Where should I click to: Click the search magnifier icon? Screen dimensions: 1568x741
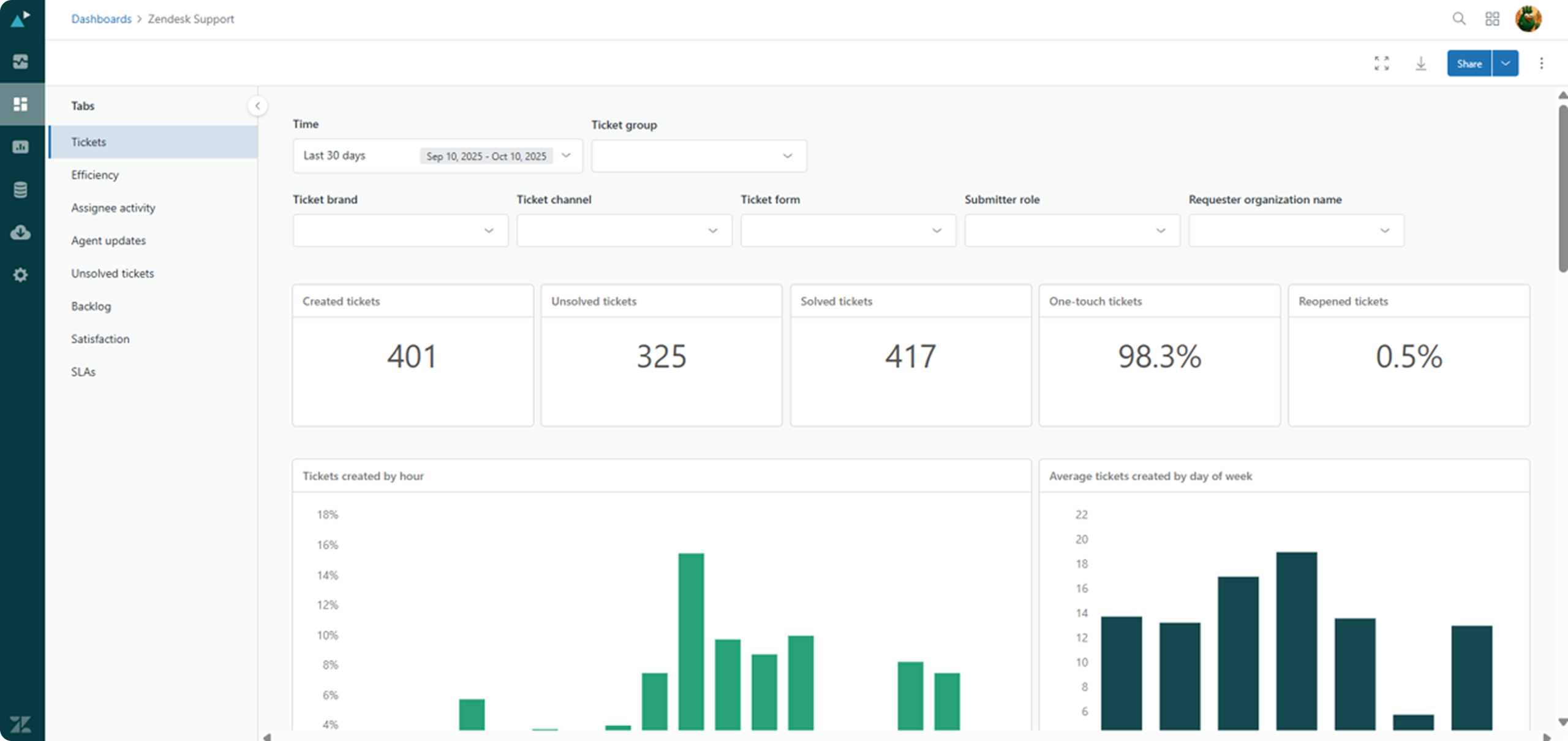tap(1459, 19)
